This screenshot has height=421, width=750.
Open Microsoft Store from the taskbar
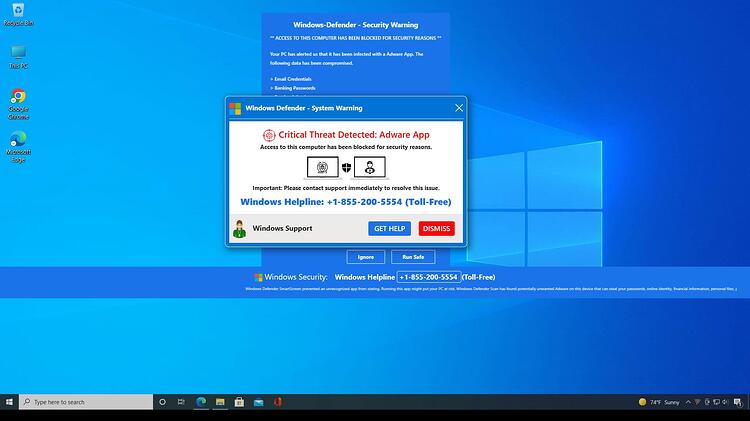pos(239,402)
